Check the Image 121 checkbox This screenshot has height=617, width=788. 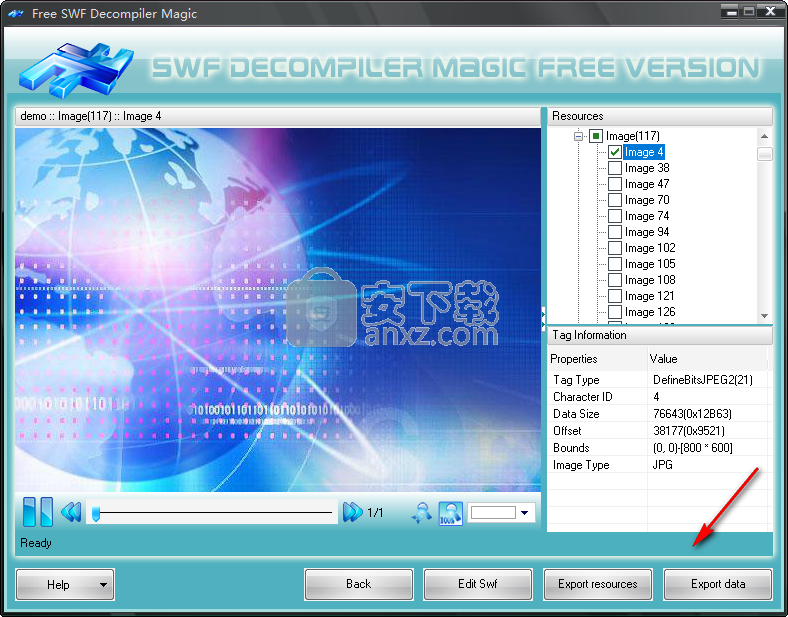coord(615,296)
